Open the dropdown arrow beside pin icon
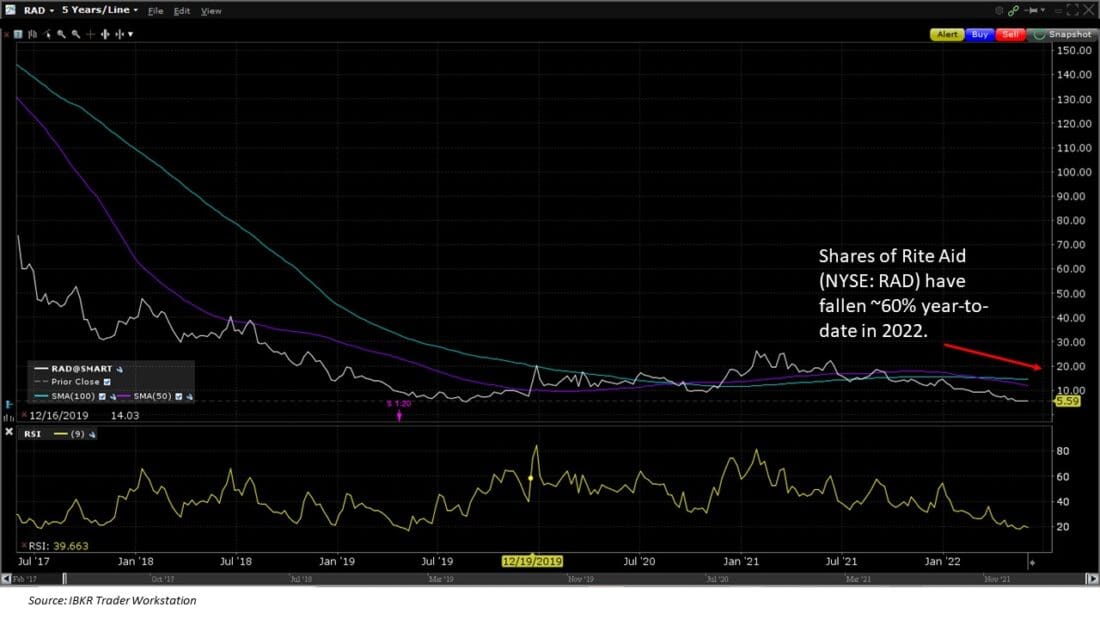This screenshot has height=619, width=1100. 1043,11
